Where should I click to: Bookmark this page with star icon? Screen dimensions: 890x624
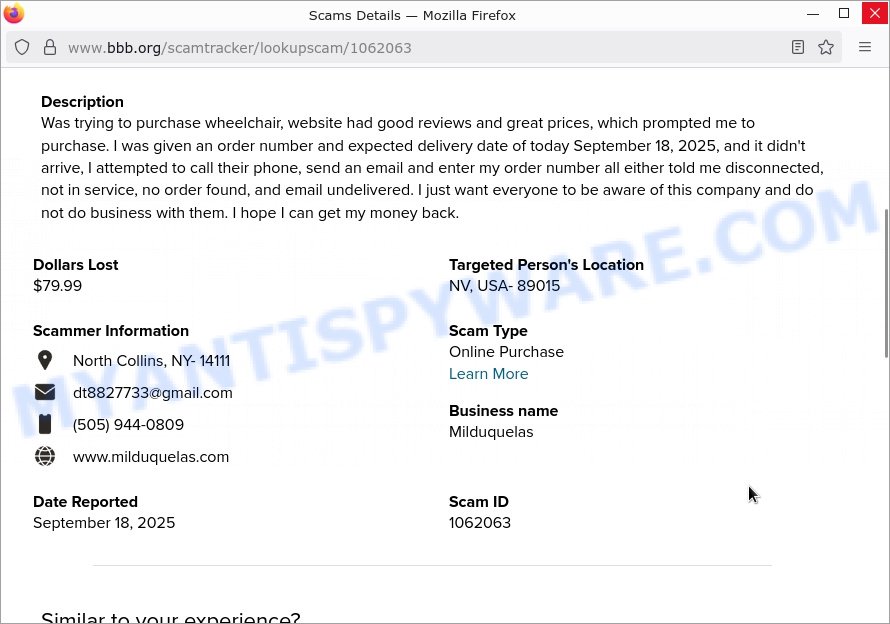click(x=826, y=47)
